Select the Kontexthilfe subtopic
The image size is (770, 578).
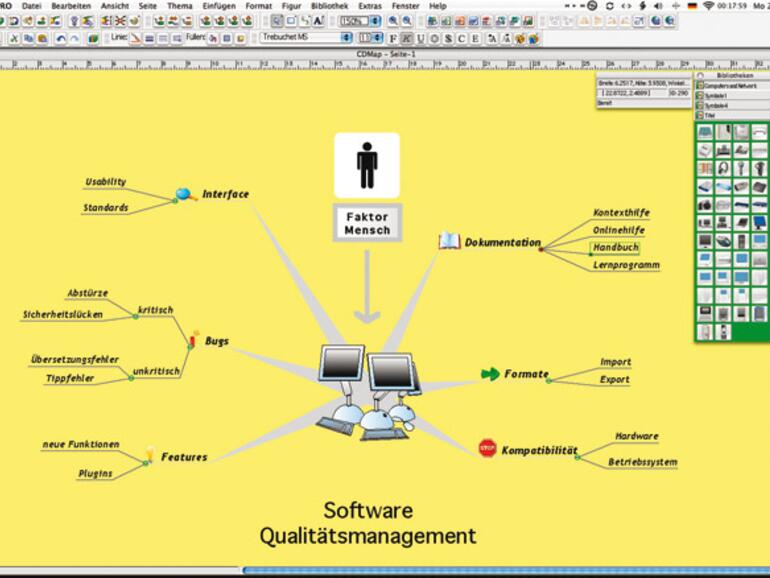(x=621, y=213)
